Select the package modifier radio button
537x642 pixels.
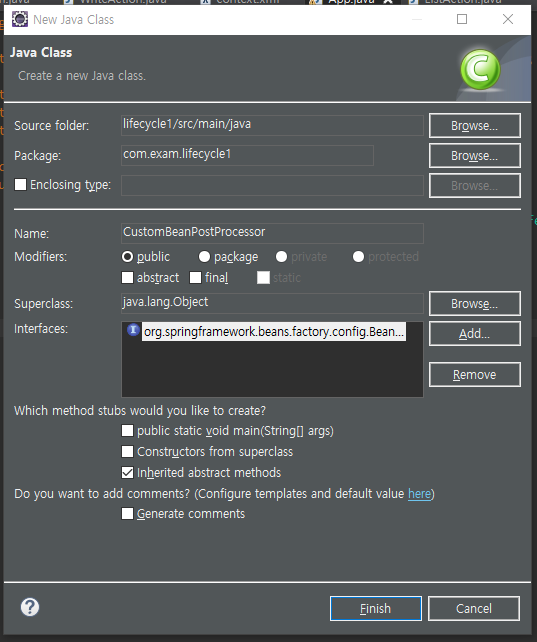click(x=204, y=257)
